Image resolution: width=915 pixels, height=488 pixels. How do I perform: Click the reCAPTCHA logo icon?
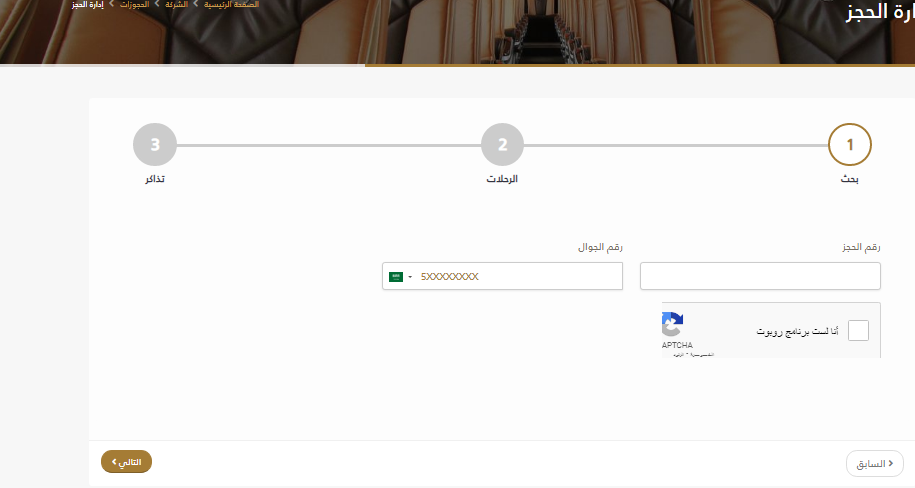click(x=672, y=325)
